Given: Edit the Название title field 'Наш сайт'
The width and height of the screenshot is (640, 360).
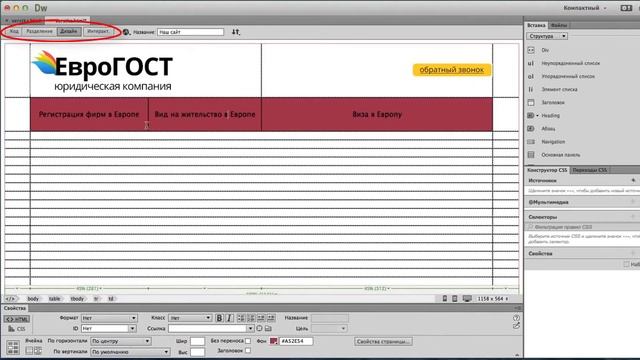Looking at the screenshot, I should 191,32.
